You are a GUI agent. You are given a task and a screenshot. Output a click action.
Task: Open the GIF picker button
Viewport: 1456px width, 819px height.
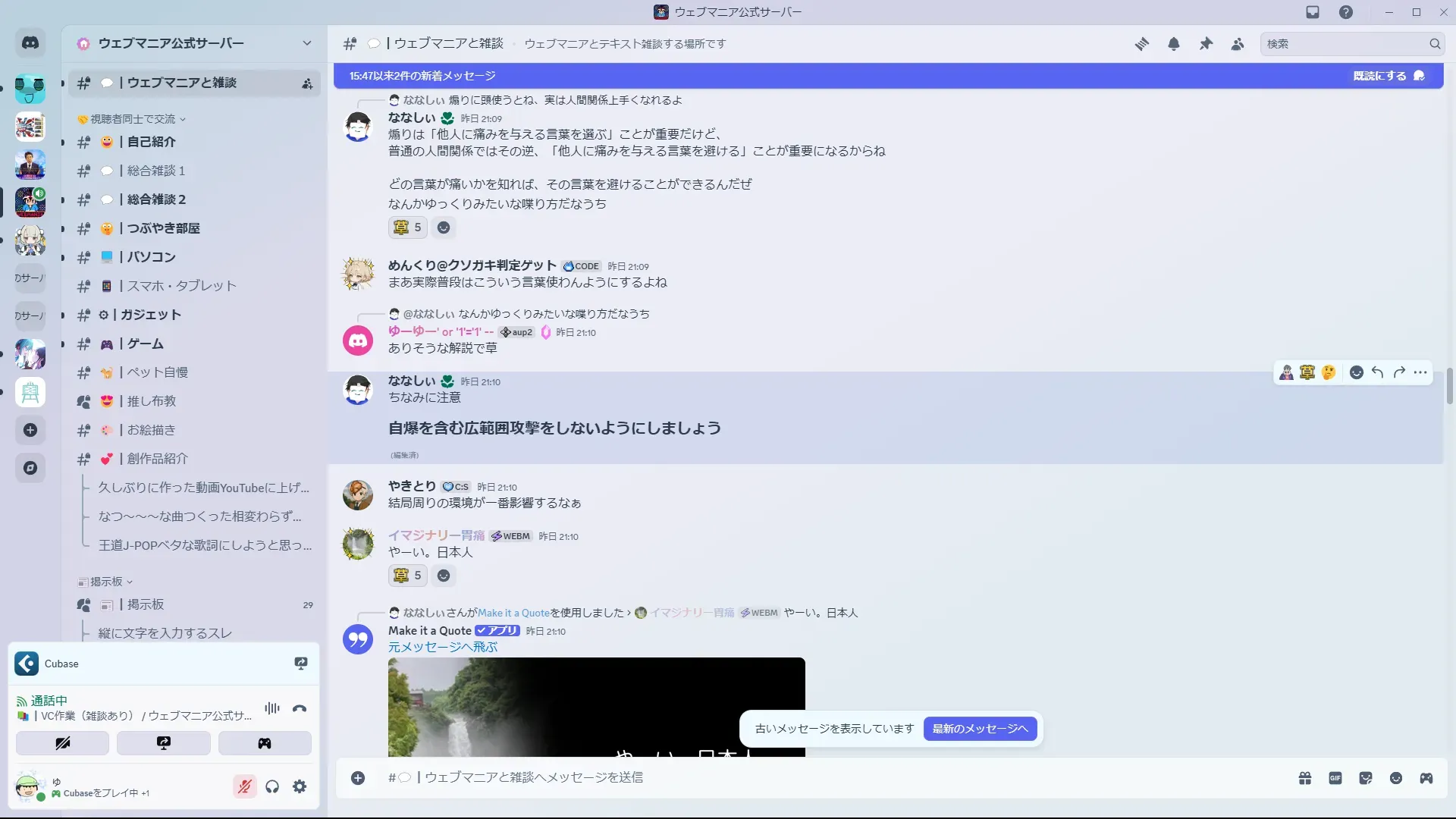point(1335,778)
